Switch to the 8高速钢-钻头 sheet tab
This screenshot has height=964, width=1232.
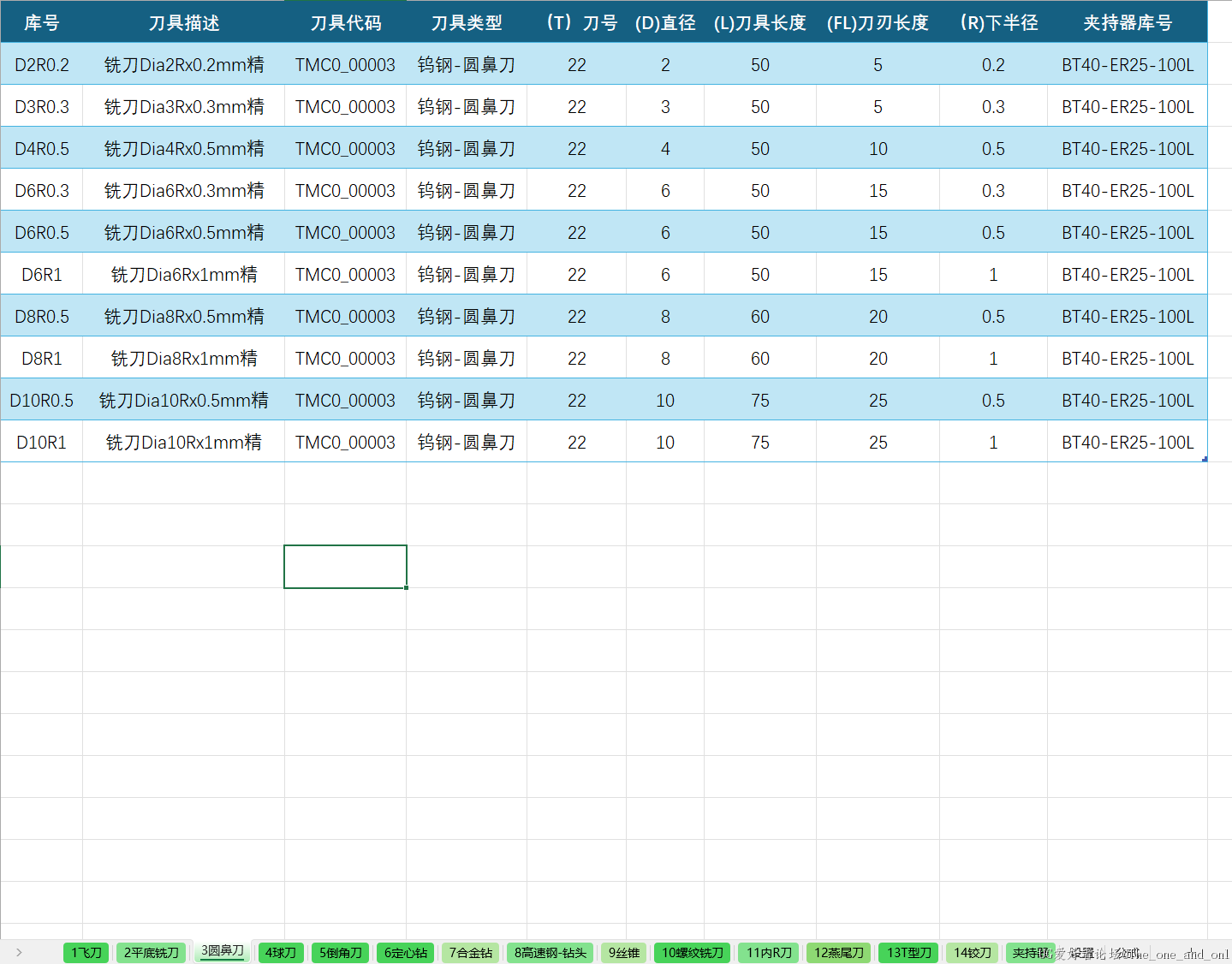[551, 952]
